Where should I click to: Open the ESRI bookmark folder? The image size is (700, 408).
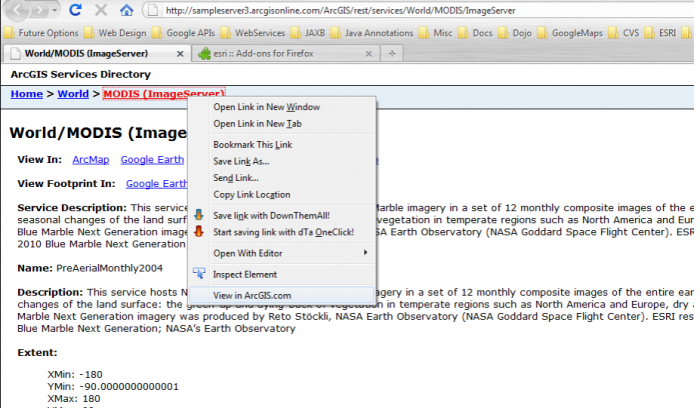pos(661,33)
